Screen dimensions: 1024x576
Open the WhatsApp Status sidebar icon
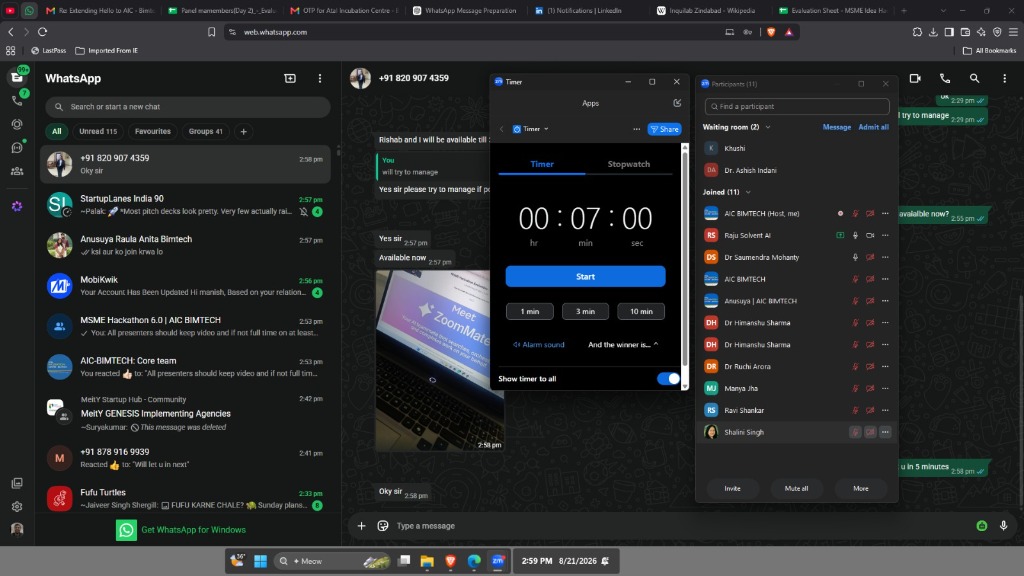pyautogui.click(x=17, y=124)
